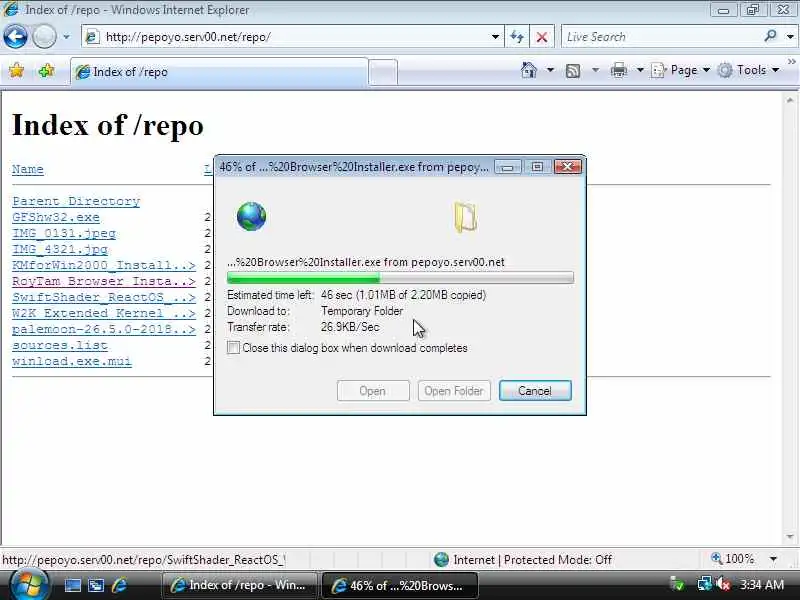
Task: Click the 3:34 AM system clock
Action: pyautogui.click(x=762, y=585)
